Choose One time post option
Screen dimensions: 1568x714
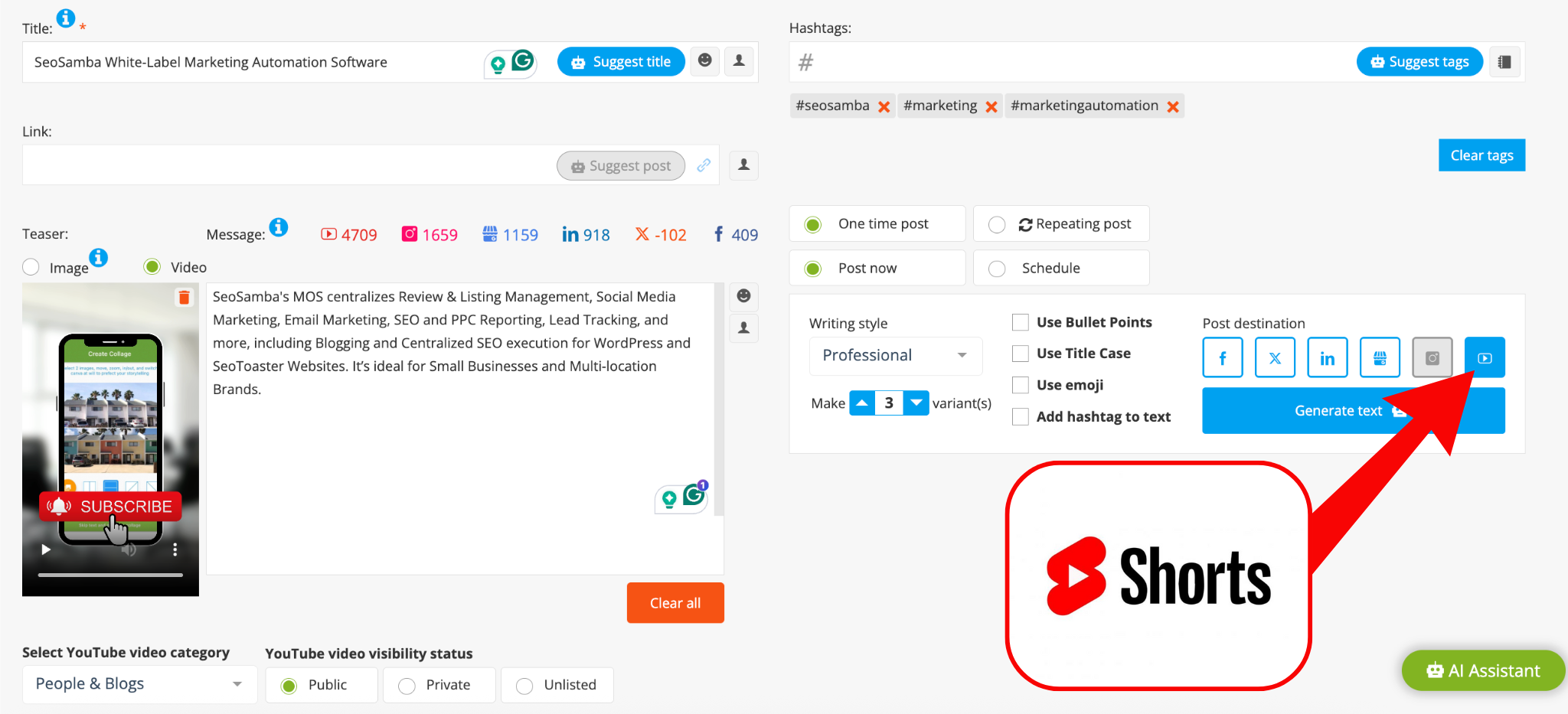tap(877, 224)
